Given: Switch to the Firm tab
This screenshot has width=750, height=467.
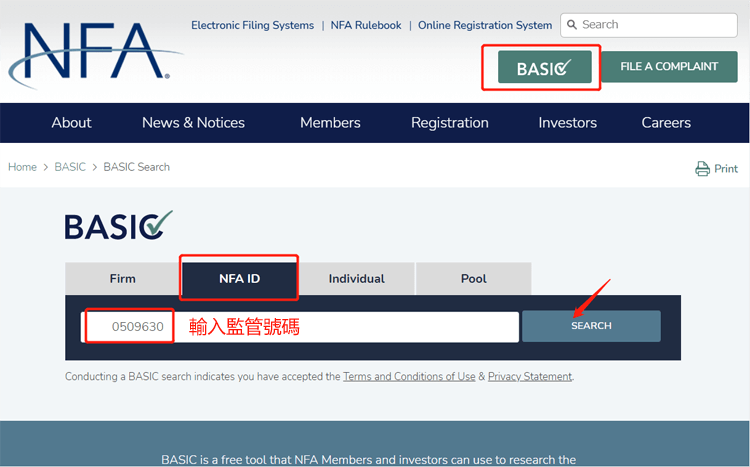Looking at the screenshot, I should coord(122,279).
